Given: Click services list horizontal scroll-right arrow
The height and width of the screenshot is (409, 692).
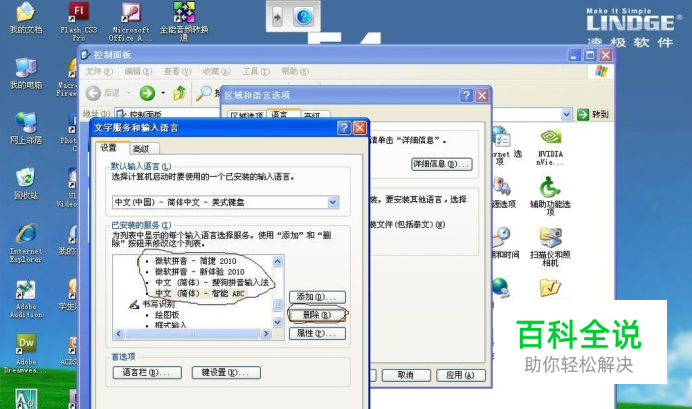Looking at the screenshot, I should pyautogui.click(x=266, y=334).
